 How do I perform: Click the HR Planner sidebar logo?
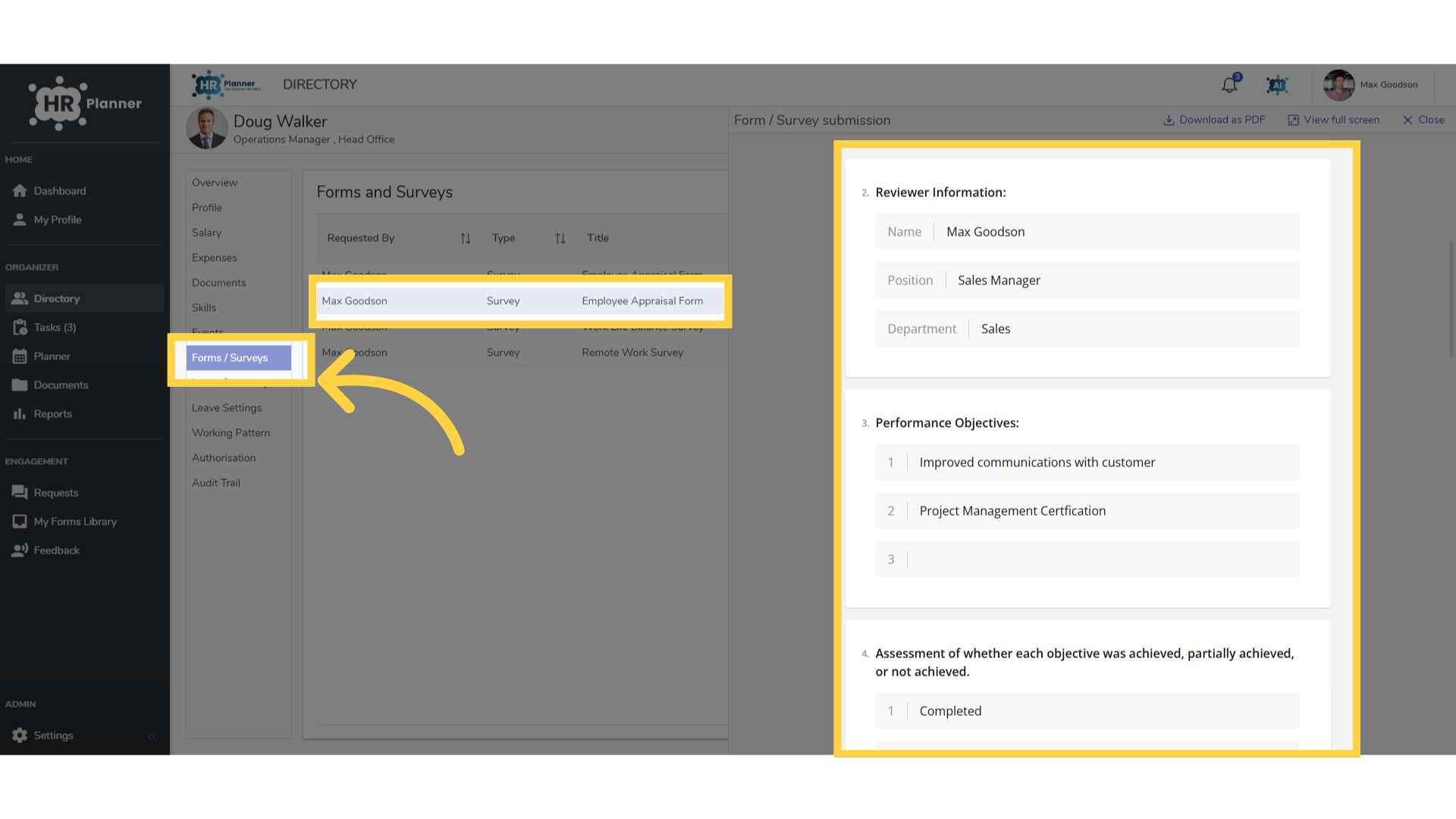pyautogui.click(x=85, y=103)
